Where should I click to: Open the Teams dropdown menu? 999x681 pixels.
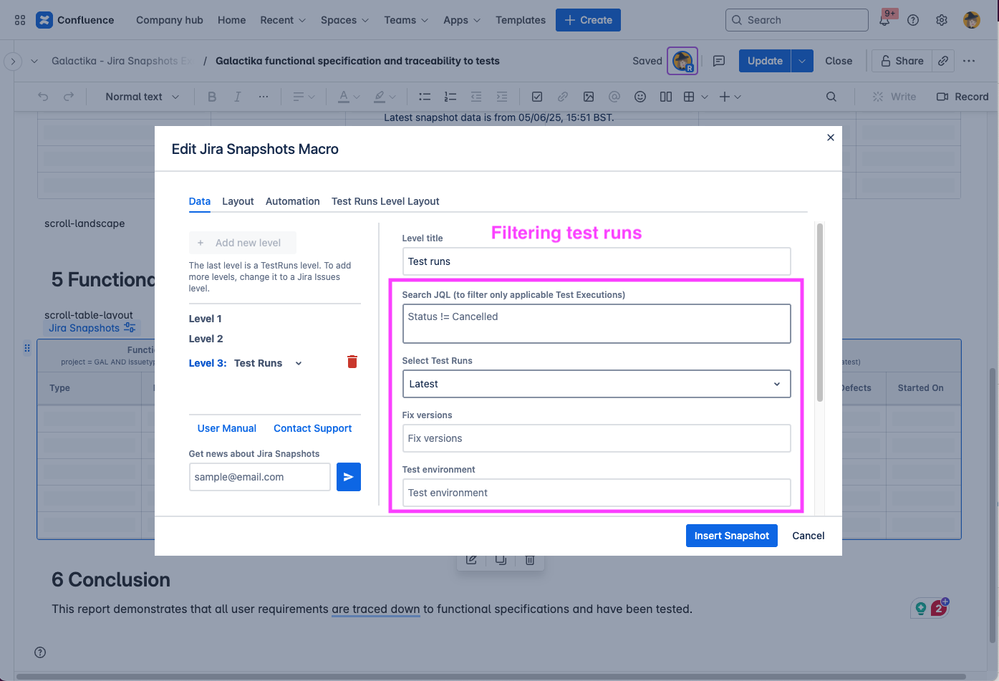tap(406, 20)
